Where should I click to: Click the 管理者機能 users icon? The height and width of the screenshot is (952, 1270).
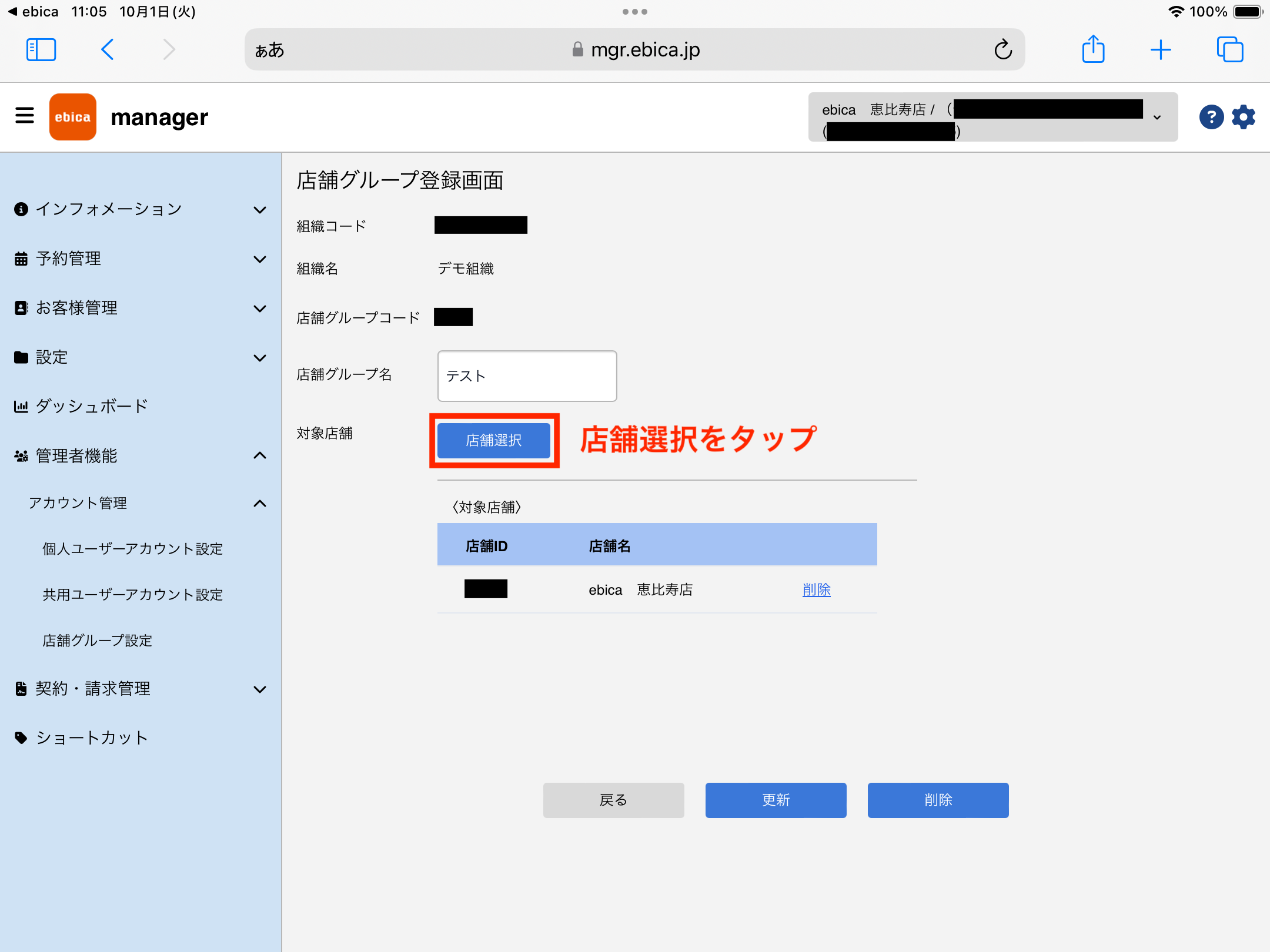point(21,455)
